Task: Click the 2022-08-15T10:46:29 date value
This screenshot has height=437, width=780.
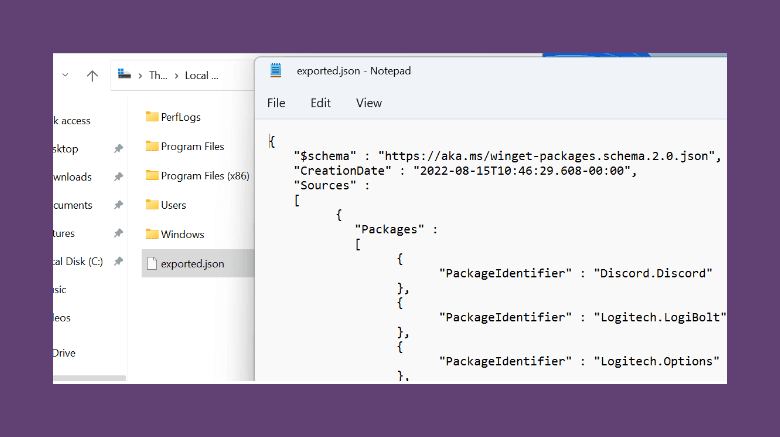Action: tap(521, 171)
